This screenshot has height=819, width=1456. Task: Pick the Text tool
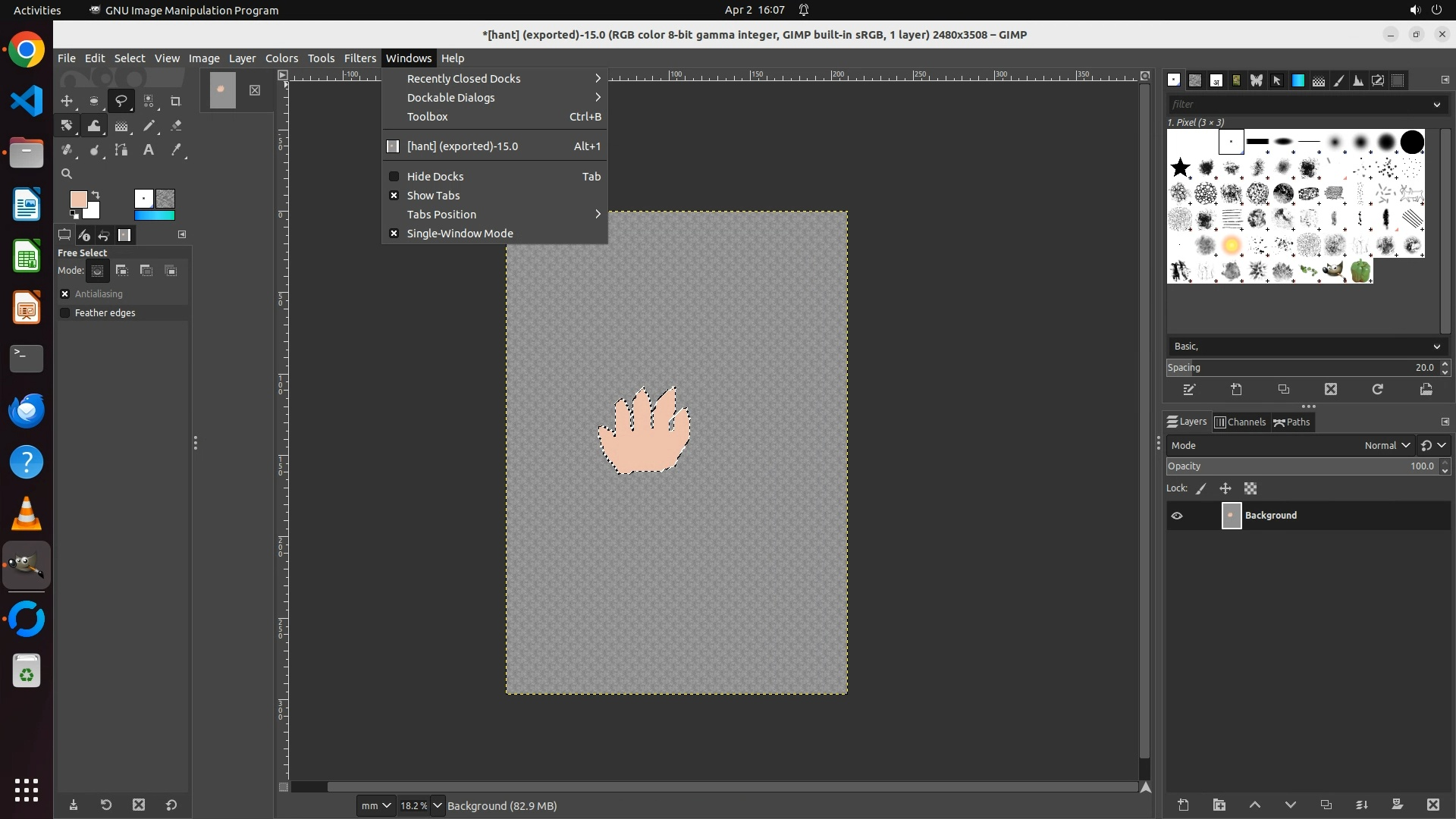coord(149,150)
